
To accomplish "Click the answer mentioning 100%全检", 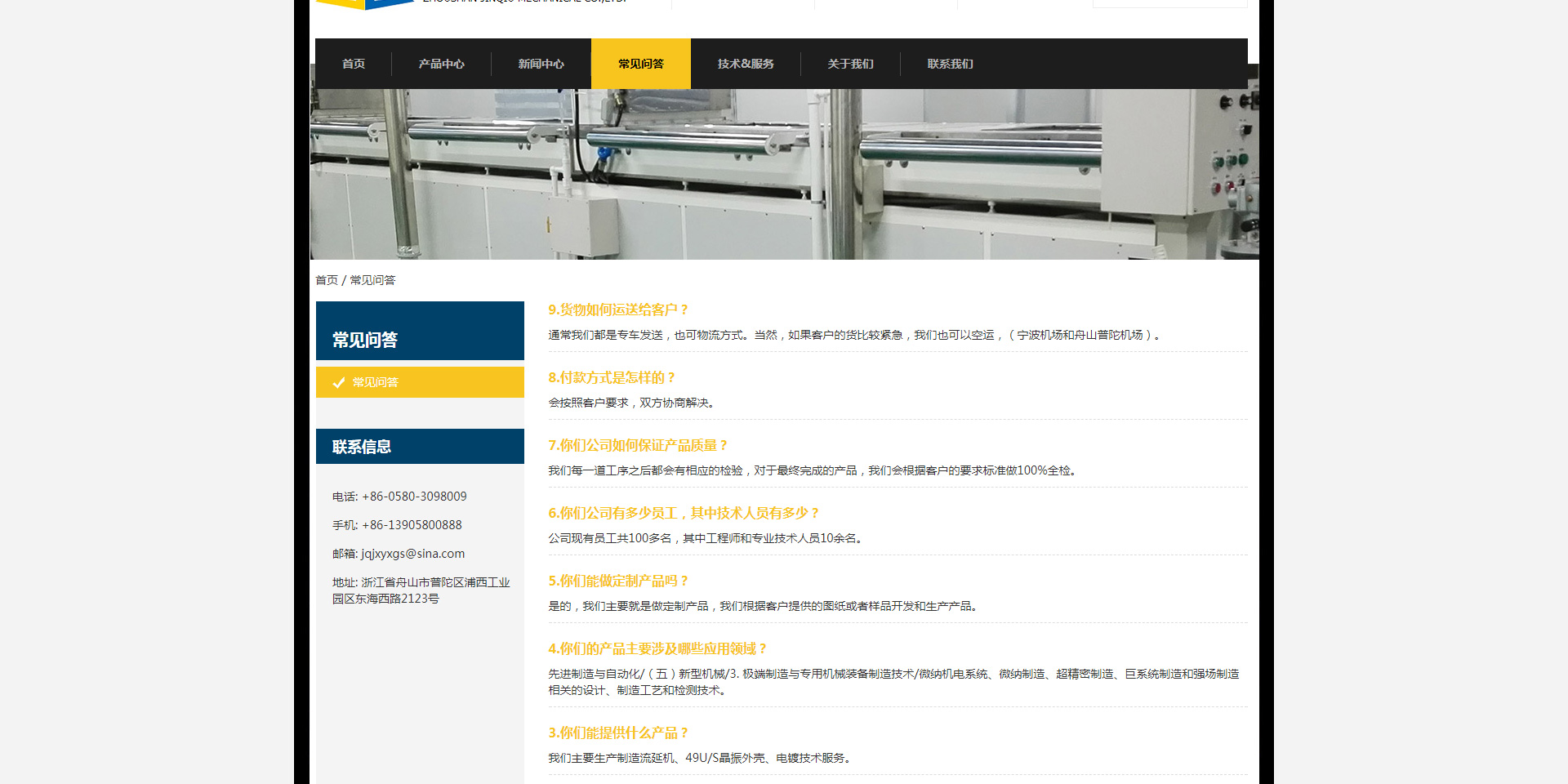I will [x=813, y=471].
